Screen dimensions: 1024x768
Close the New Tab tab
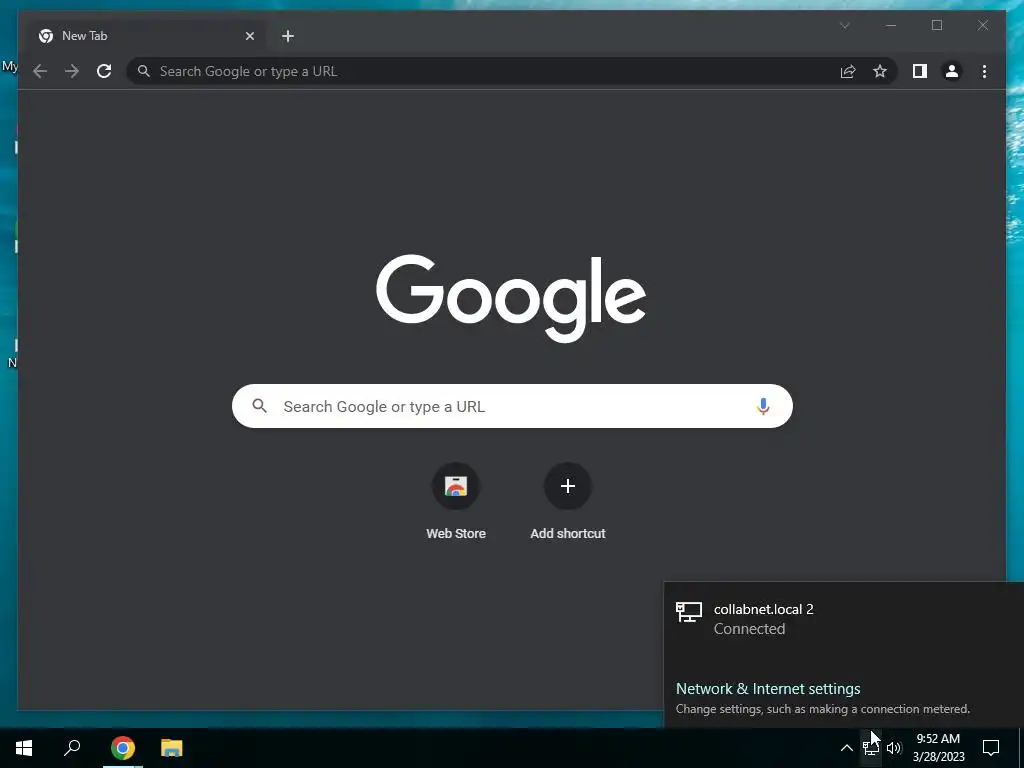(x=249, y=36)
